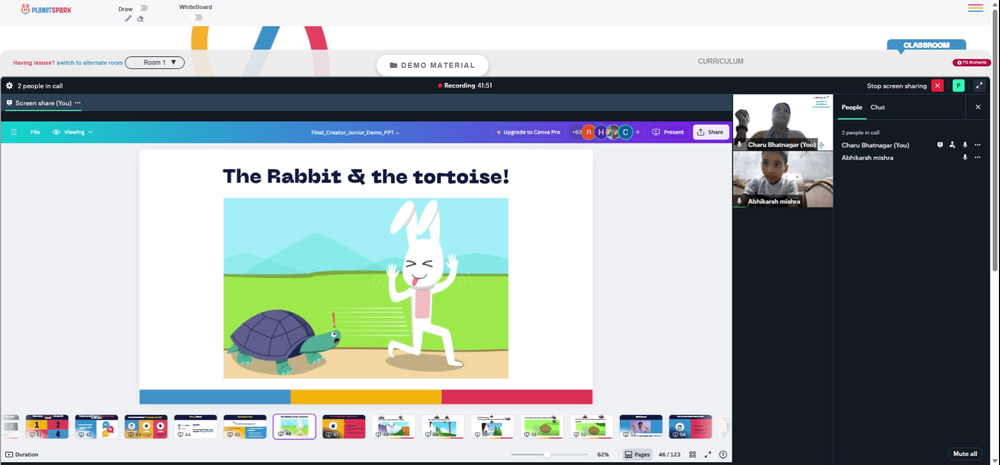
Task: Expand call to fullscreen
Action: [979, 85]
